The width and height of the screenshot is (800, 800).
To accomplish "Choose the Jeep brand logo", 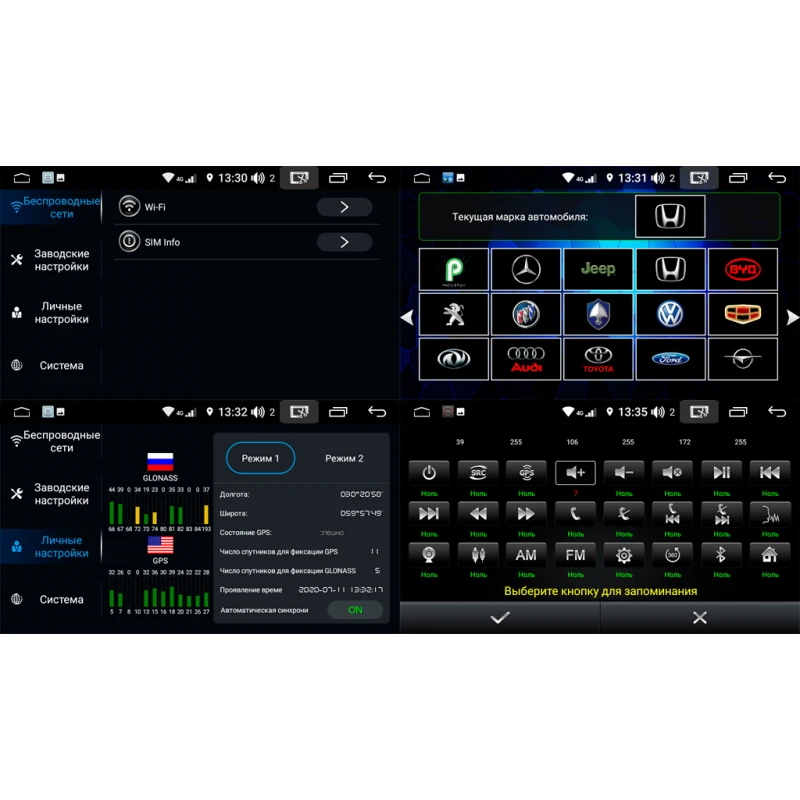I will click(x=598, y=269).
